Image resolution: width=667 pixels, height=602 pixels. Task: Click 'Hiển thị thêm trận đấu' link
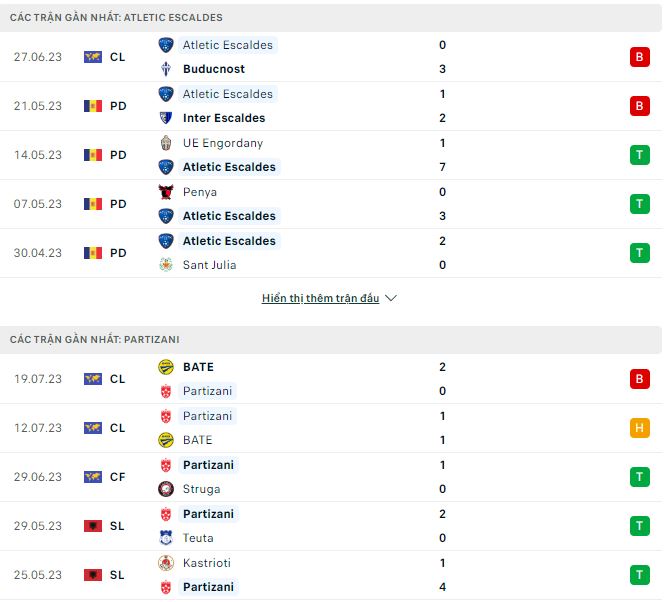click(x=320, y=299)
